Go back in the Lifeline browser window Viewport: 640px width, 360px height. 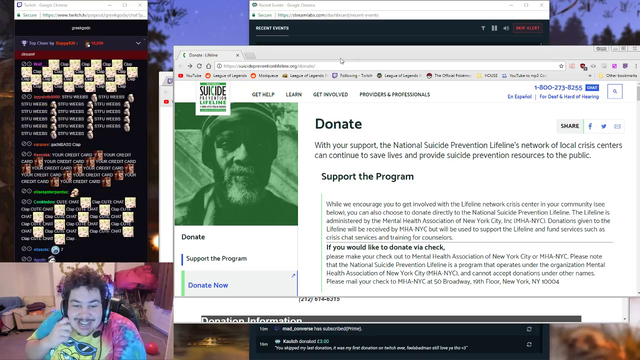(180, 66)
